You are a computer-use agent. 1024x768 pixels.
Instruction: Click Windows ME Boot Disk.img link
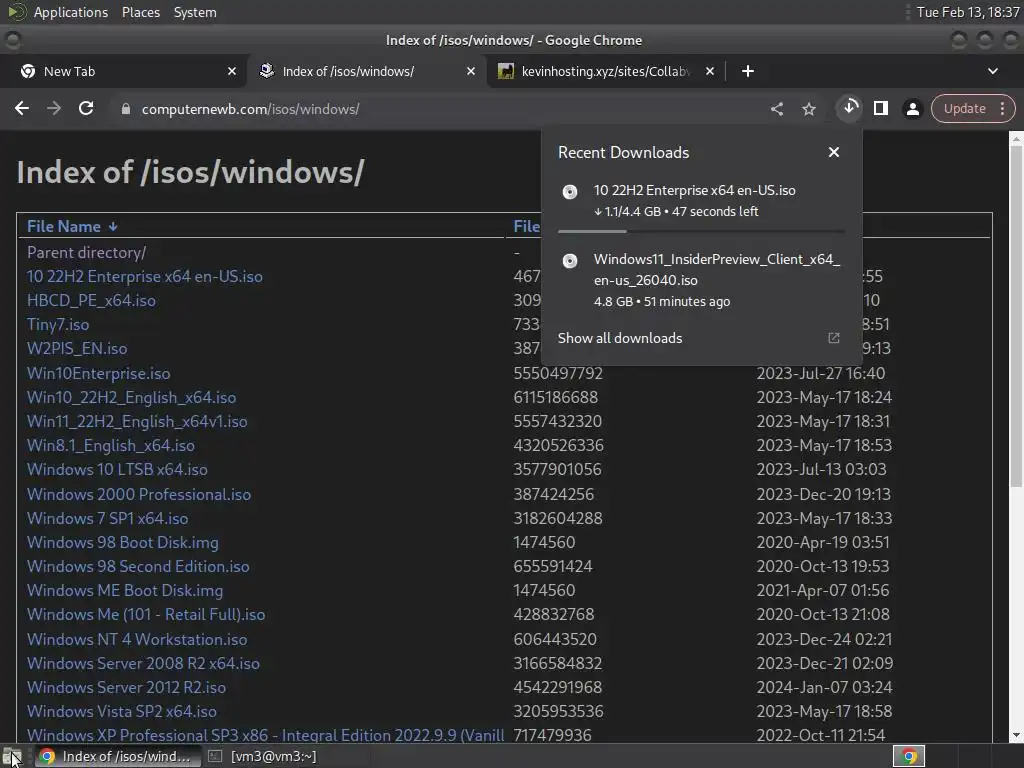coord(125,590)
